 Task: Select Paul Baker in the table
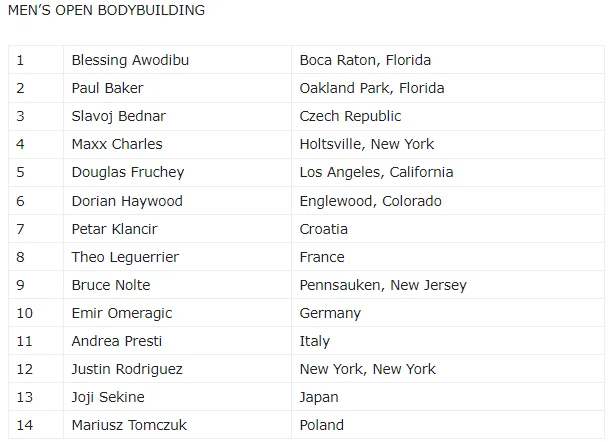pos(107,88)
